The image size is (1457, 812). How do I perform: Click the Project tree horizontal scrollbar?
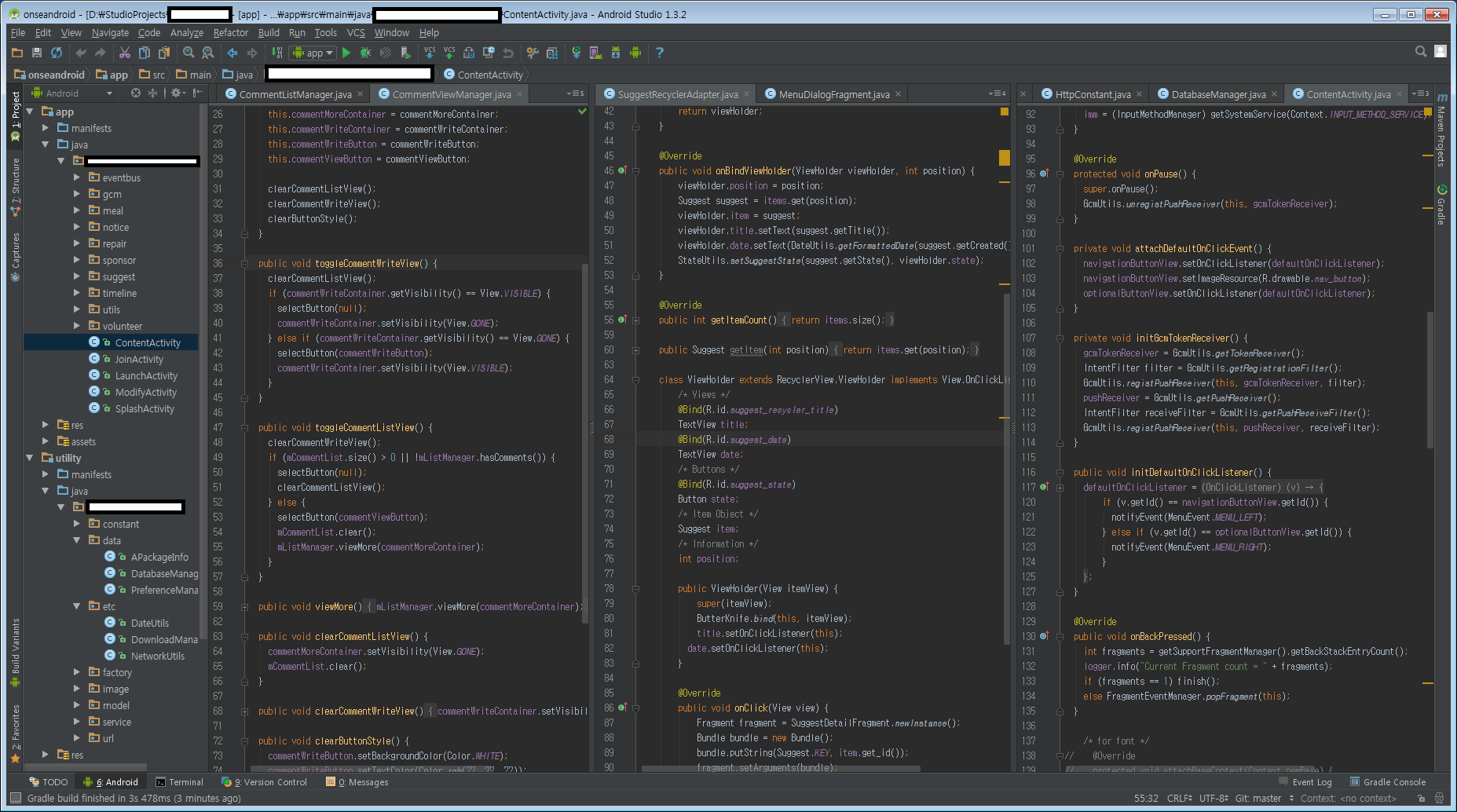pos(86,767)
